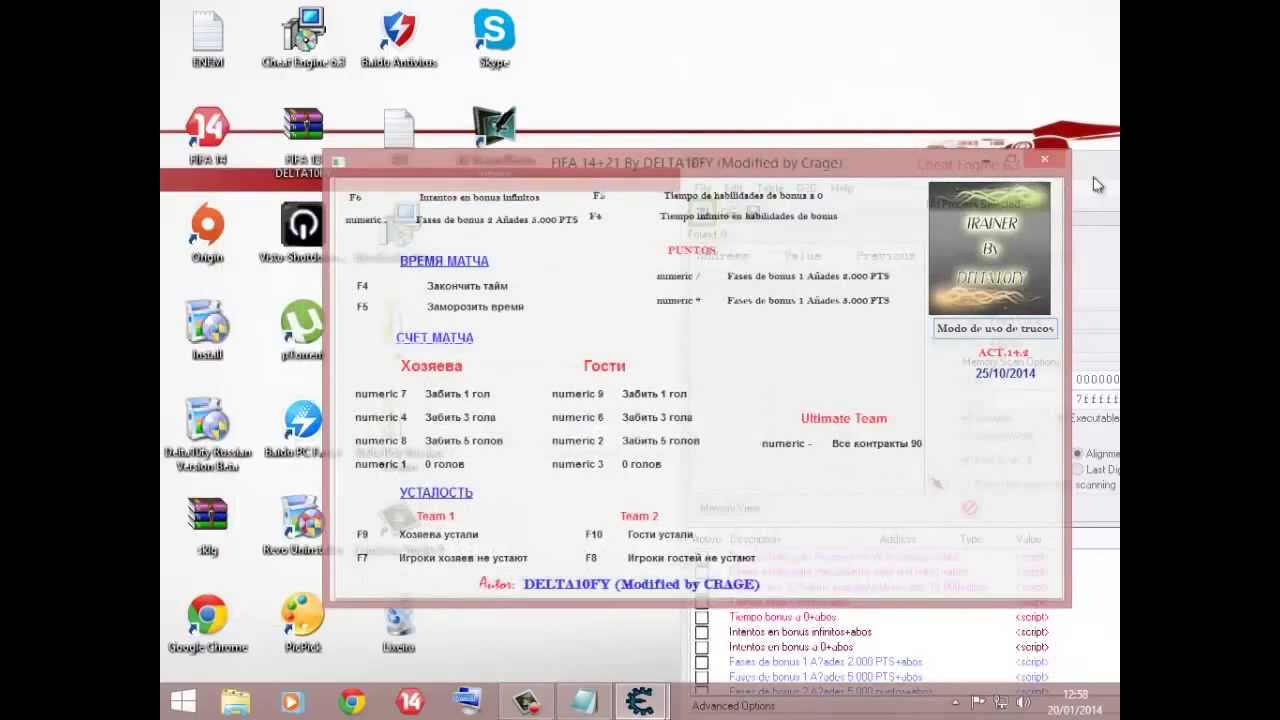Open the Baidu PC Faster desktop shortcut

302,430
